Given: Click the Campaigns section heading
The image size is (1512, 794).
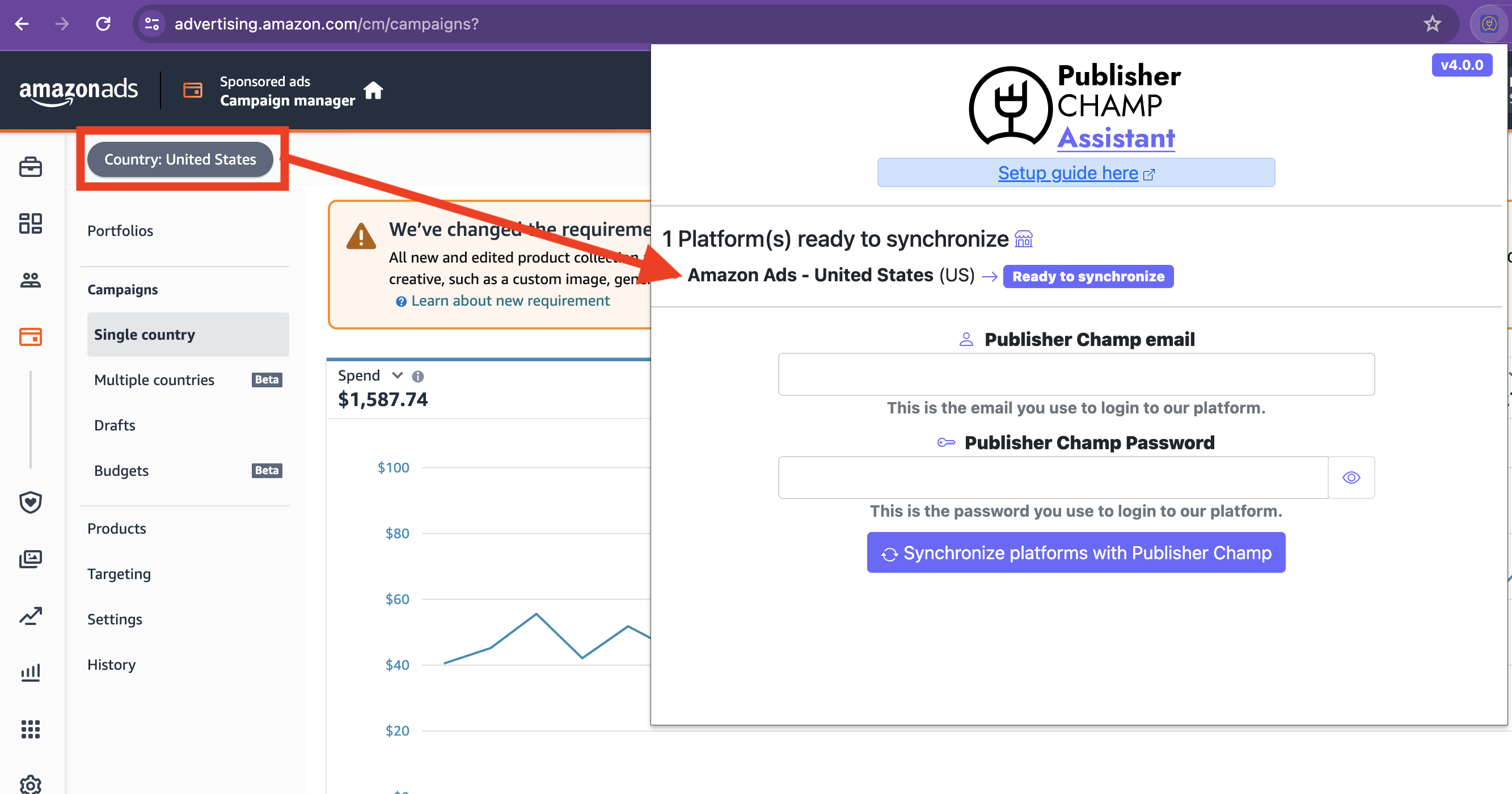Looking at the screenshot, I should pos(123,289).
